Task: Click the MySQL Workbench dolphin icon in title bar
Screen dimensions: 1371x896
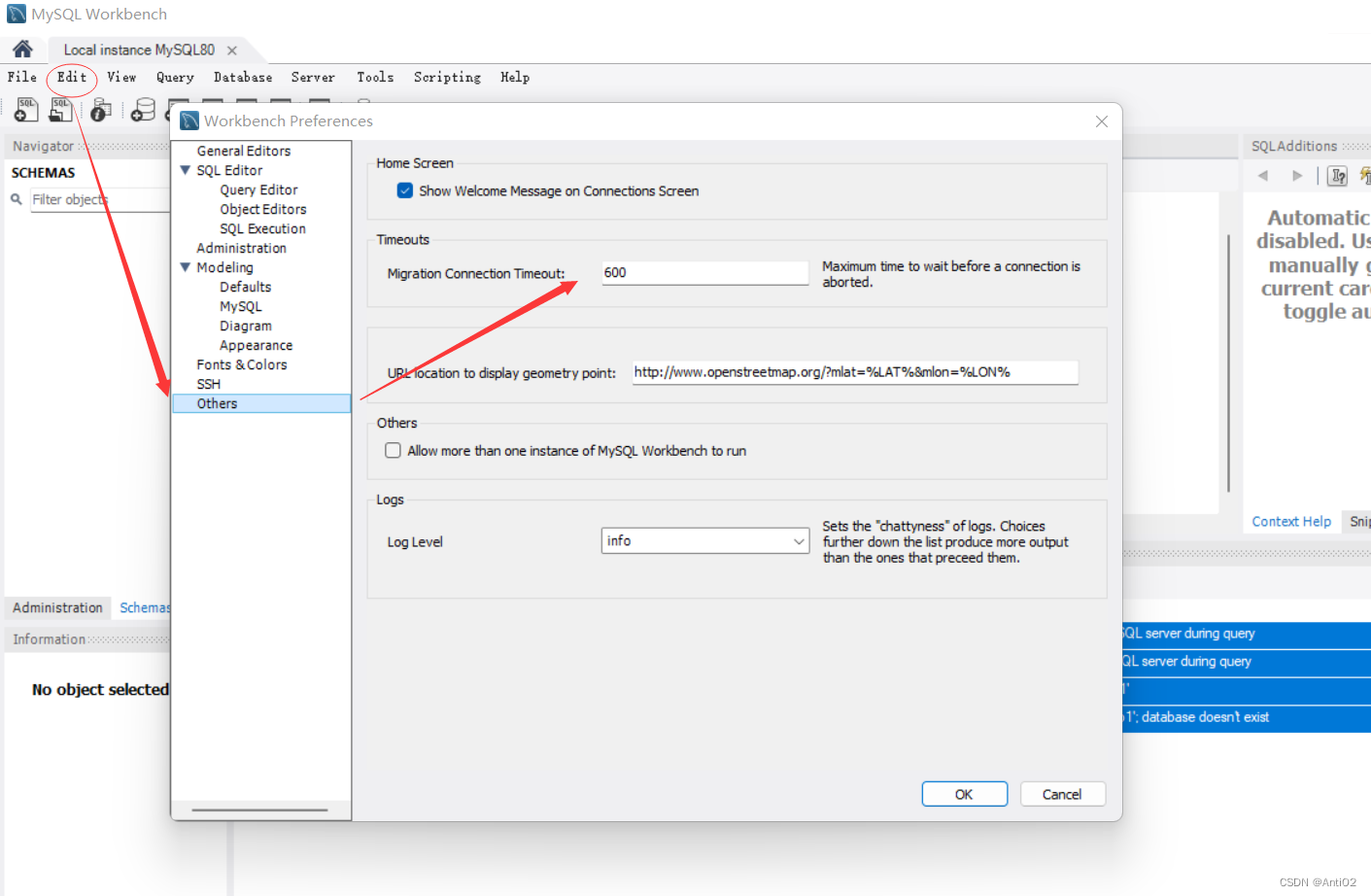Action: 17,14
